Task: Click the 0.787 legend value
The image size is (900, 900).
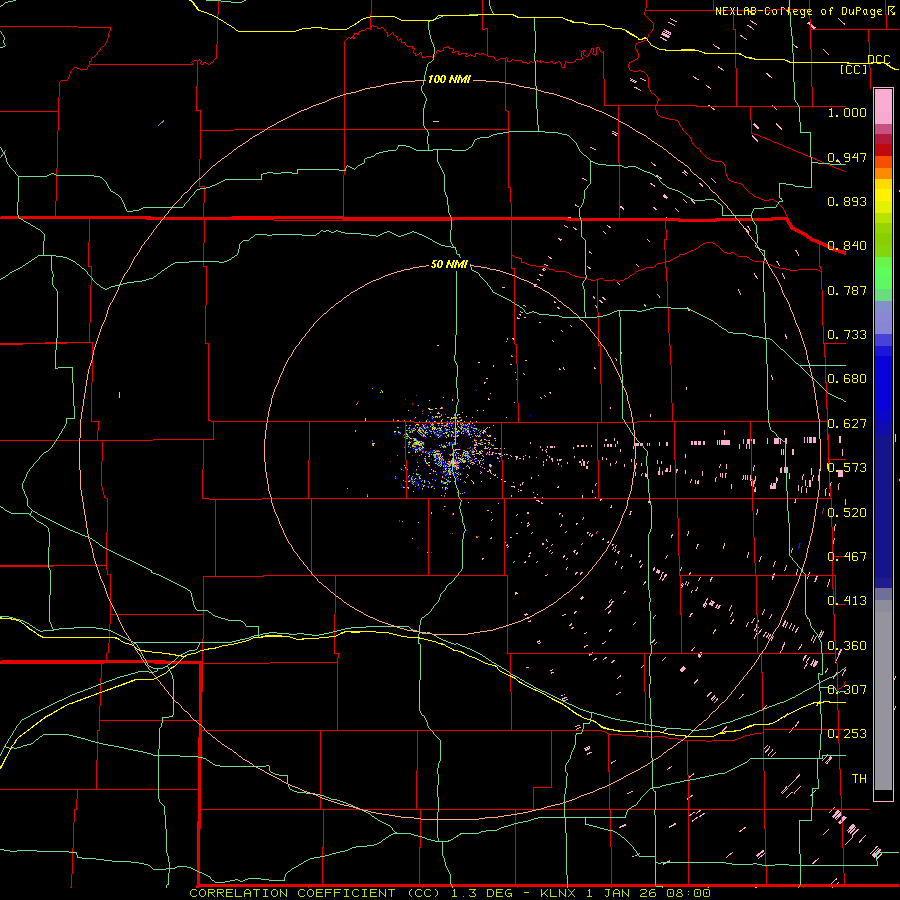Action: [847, 290]
